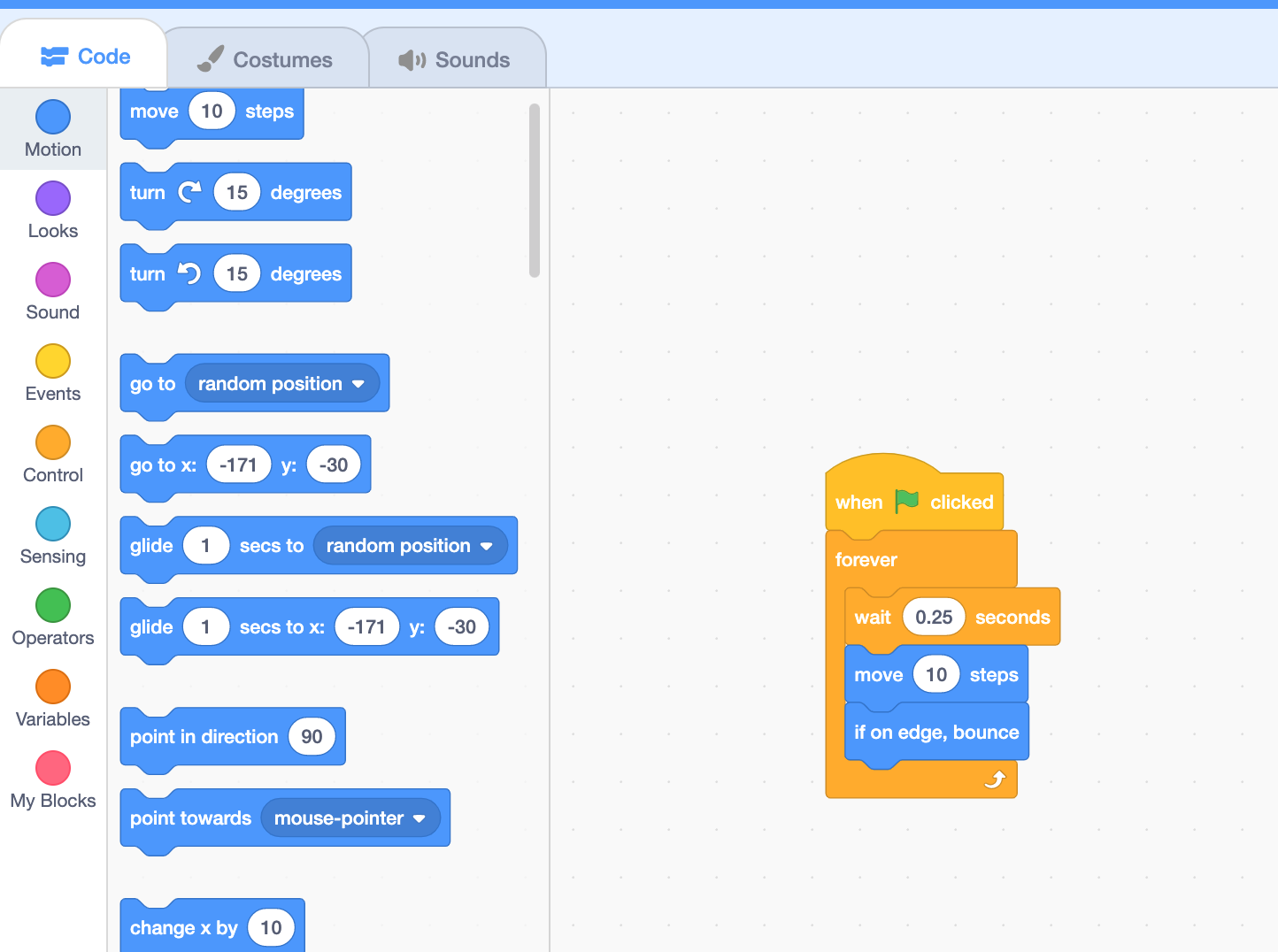Click the counterclockwise turn arrow icon
Viewport: 1278px width, 952px height.
tap(189, 273)
